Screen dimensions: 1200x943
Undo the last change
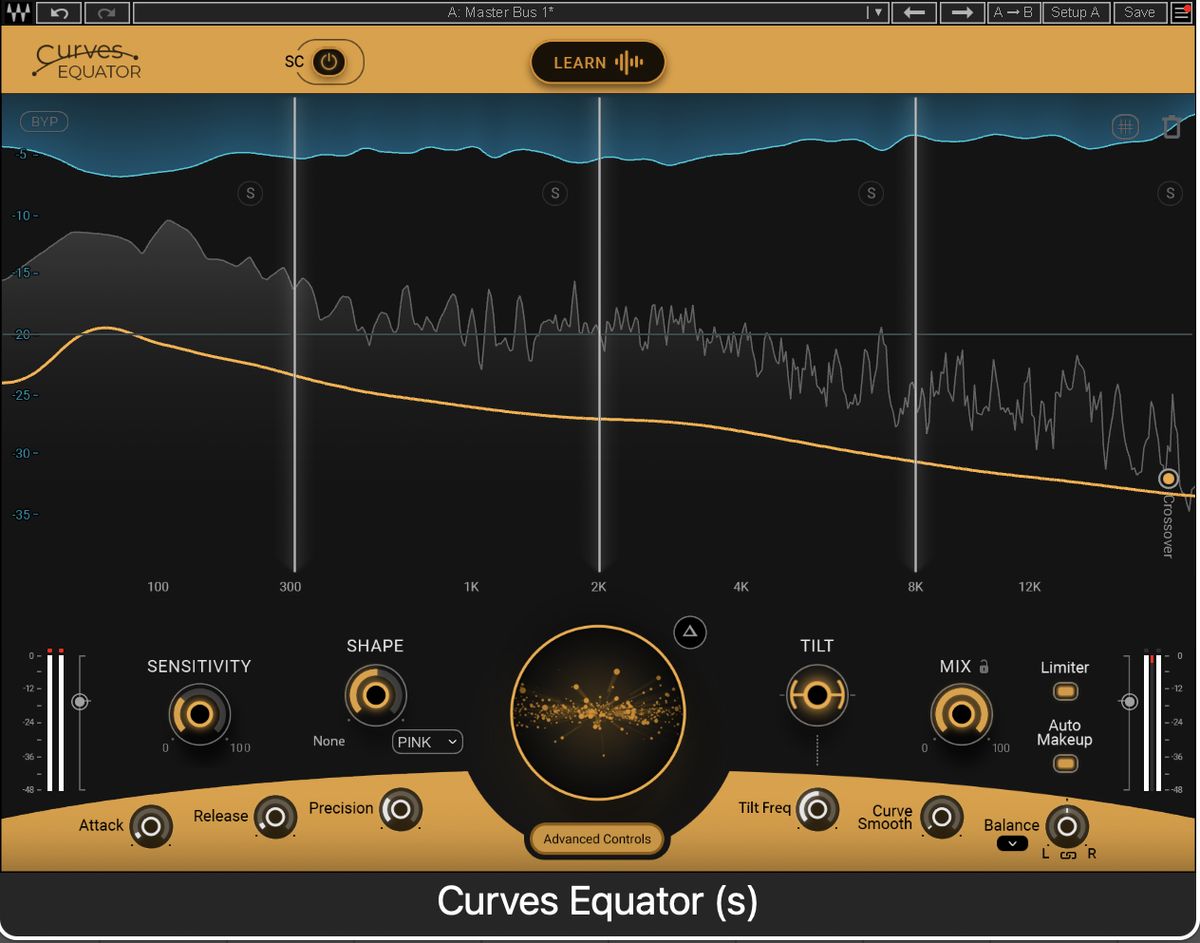click(x=59, y=12)
